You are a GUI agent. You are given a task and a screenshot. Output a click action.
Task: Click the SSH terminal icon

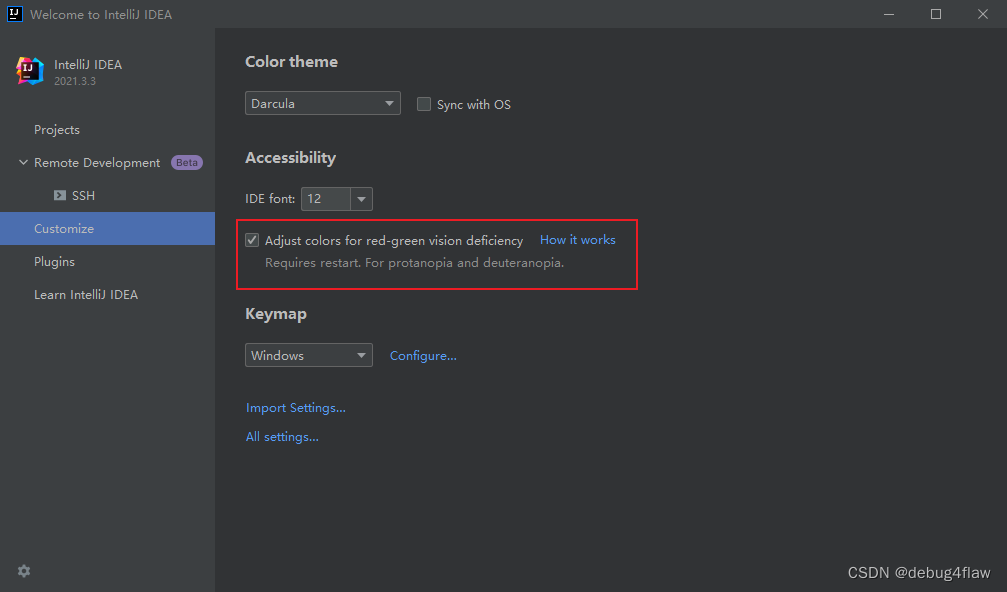[x=60, y=195]
